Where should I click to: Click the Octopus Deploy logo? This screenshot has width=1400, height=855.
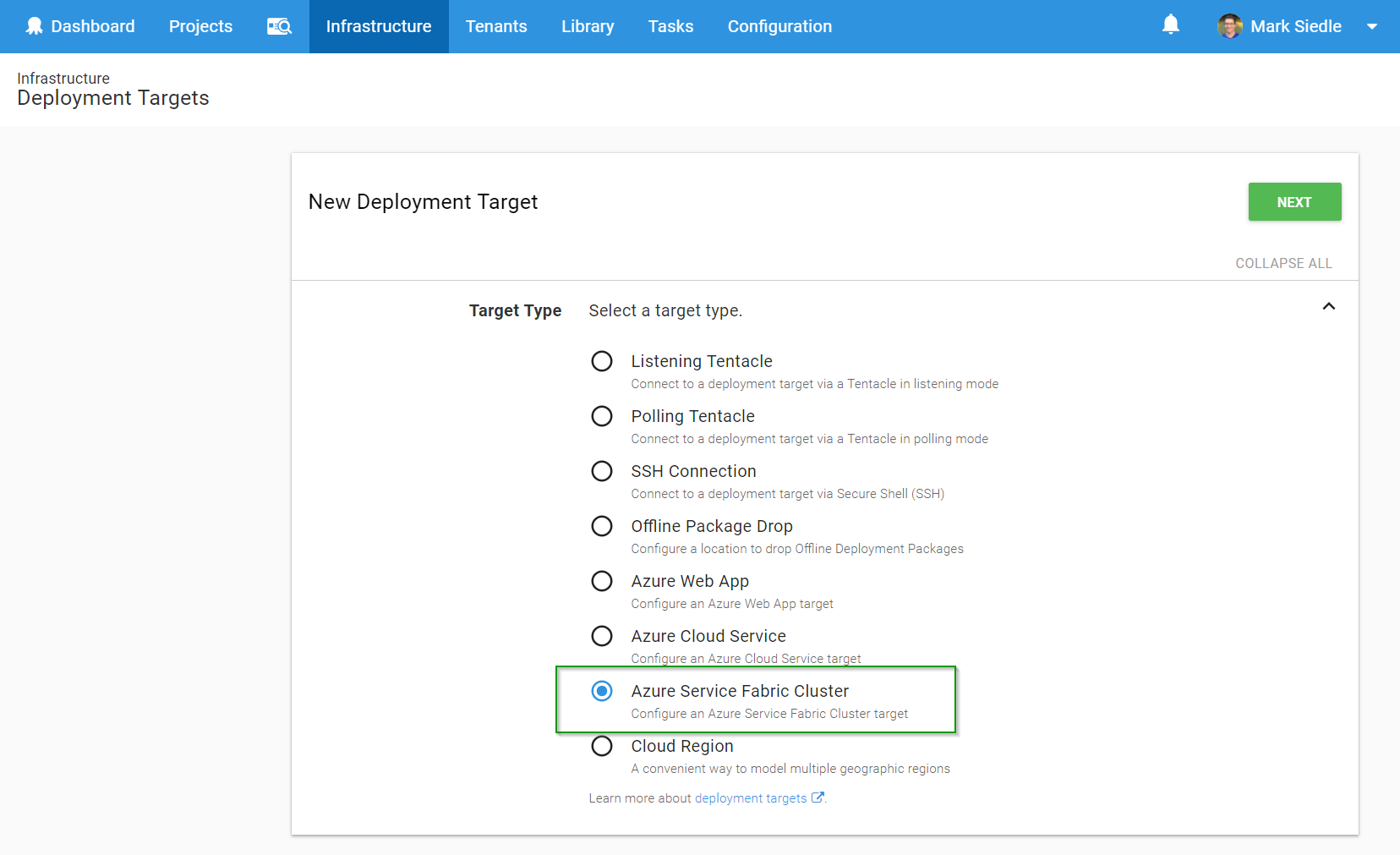tap(34, 25)
